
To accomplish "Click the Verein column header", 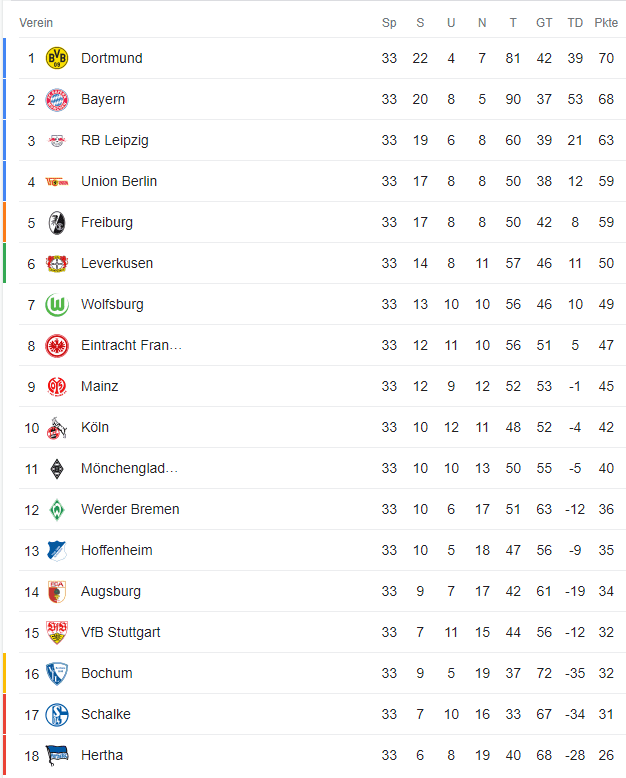I will click(x=36, y=23).
